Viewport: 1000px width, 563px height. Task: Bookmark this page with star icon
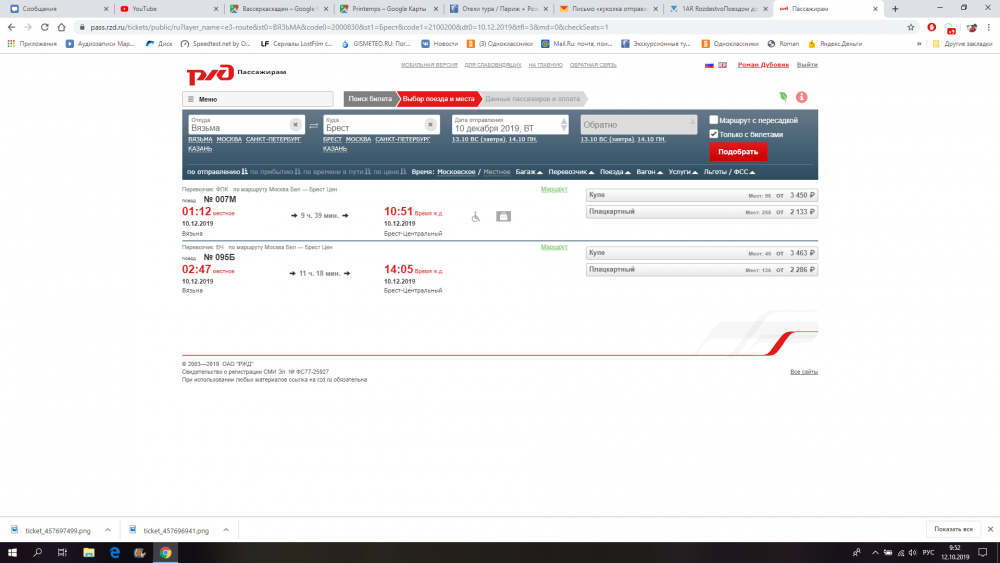point(911,27)
